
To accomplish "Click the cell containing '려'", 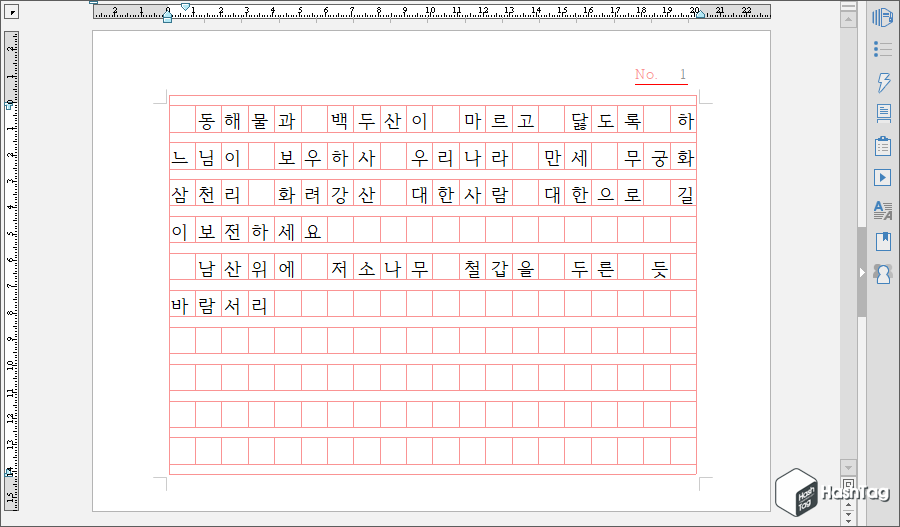I will (314, 193).
